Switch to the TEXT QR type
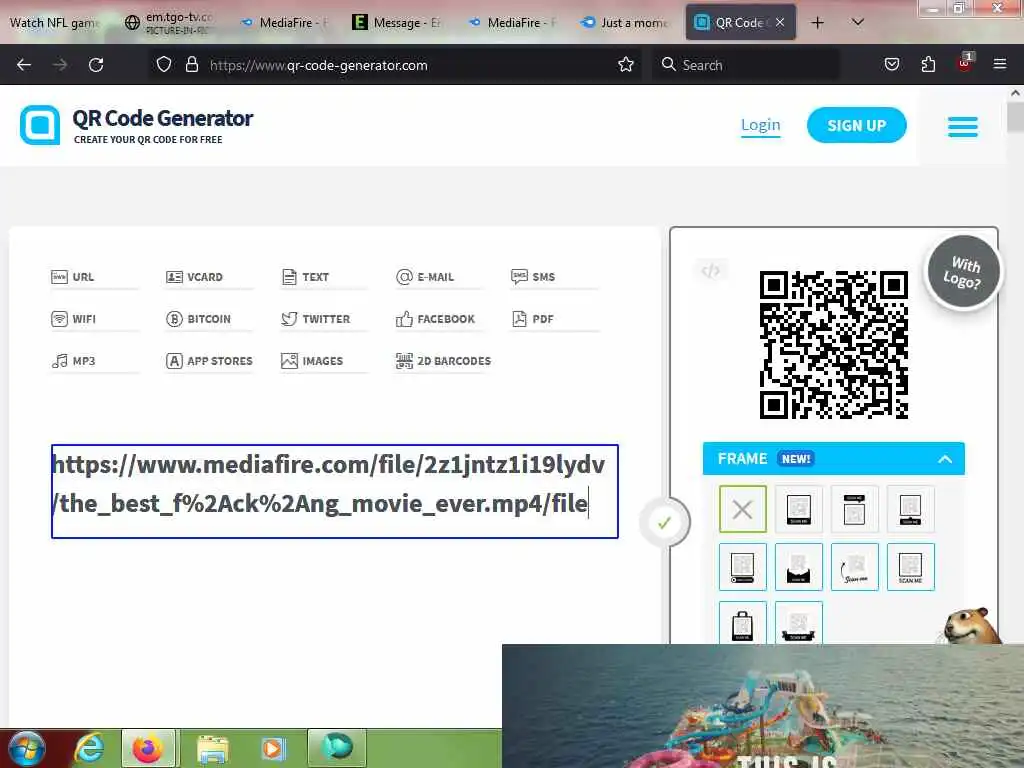This screenshot has width=1024, height=768. tap(305, 277)
